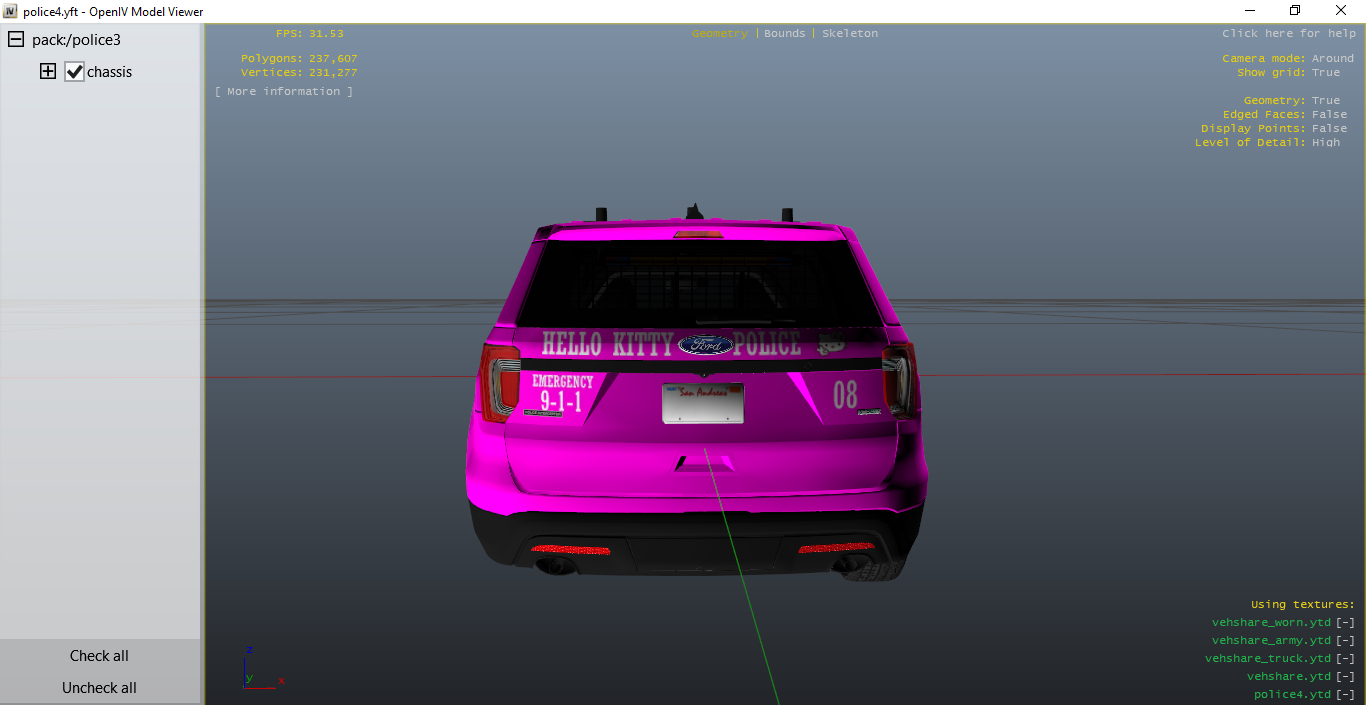
Task: Click the [-] beside the plain vehshare.ytd entry
Action: [x=1345, y=677]
